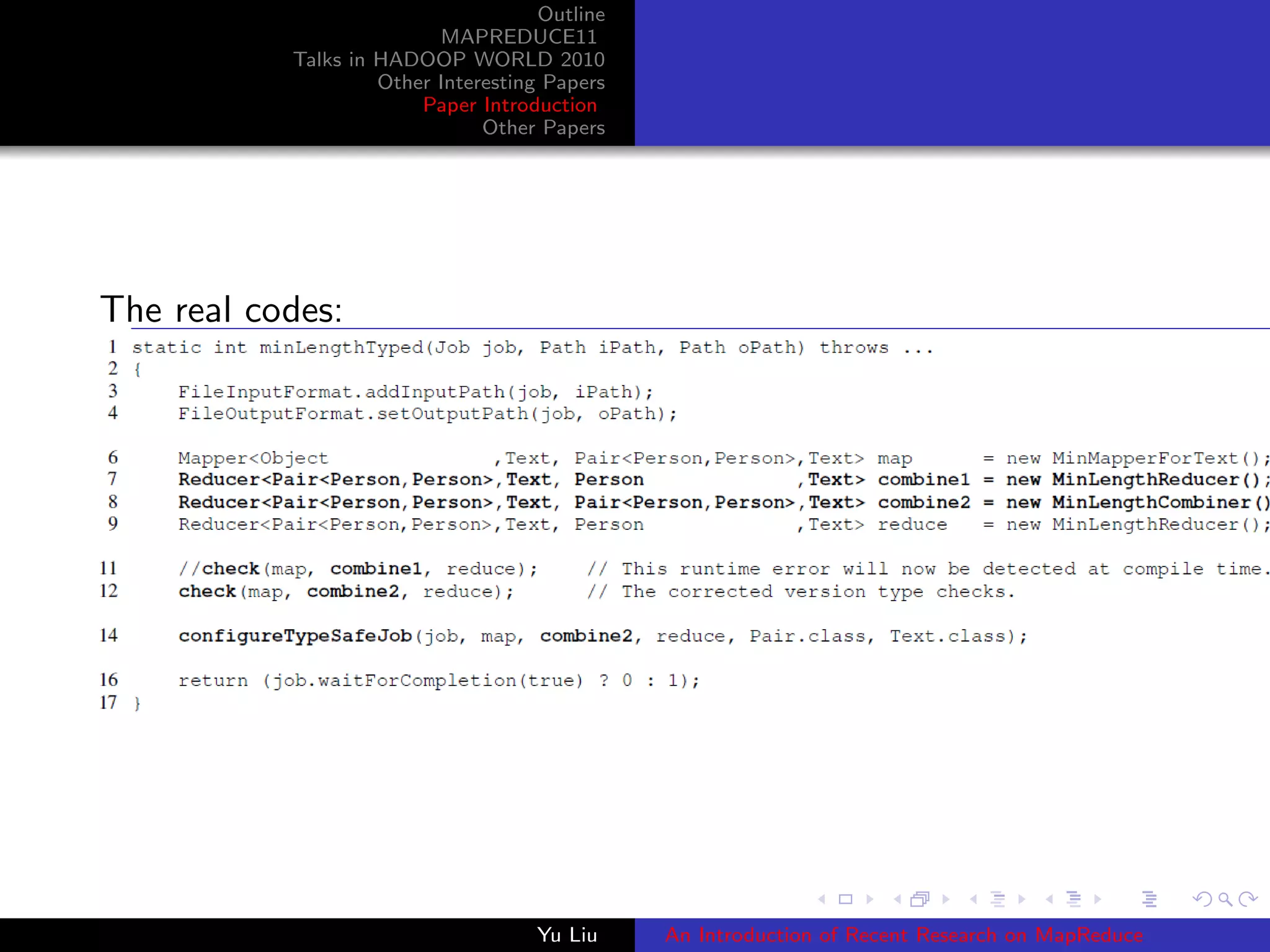Screen dimensions: 1270x952
Task: Click the go back curved arrow
Action: pos(1202,899)
